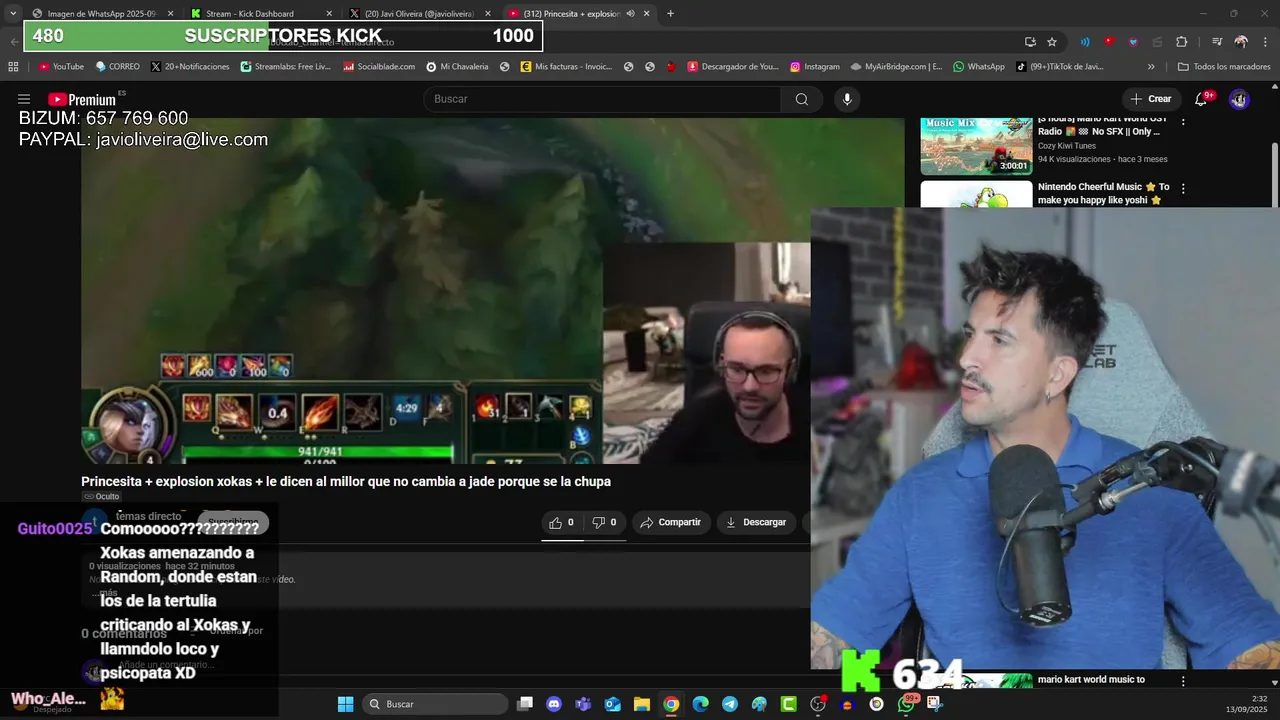Open the temas directo channel name
1280x720 pixels.
click(x=148, y=516)
